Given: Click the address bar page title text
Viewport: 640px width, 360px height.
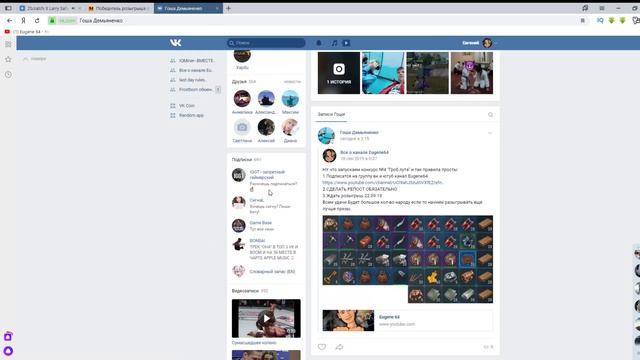Looking at the screenshot, I should coord(101,20).
